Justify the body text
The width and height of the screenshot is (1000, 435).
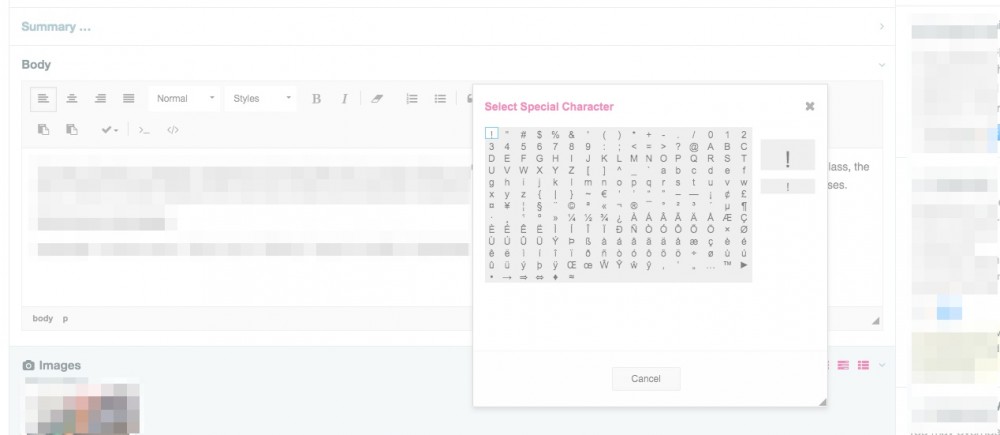pyautogui.click(x=128, y=99)
